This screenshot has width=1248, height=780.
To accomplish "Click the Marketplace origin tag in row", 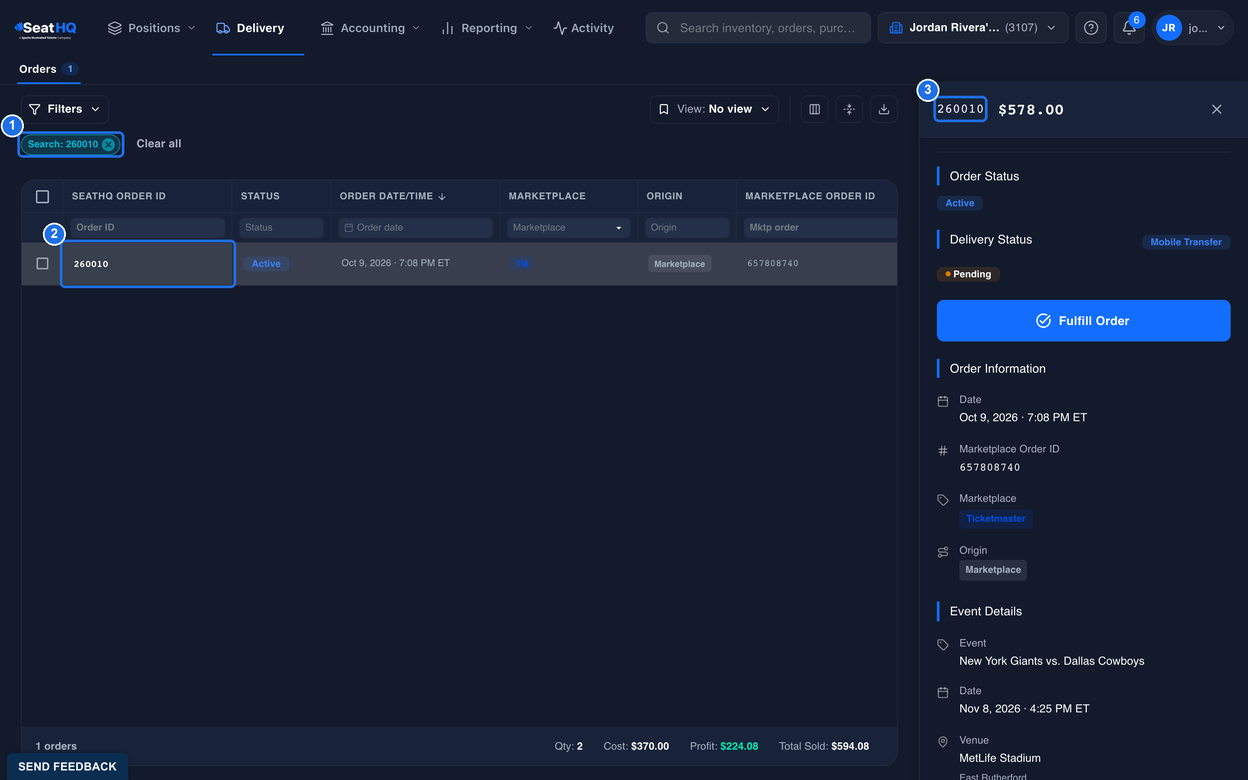I will (680, 264).
